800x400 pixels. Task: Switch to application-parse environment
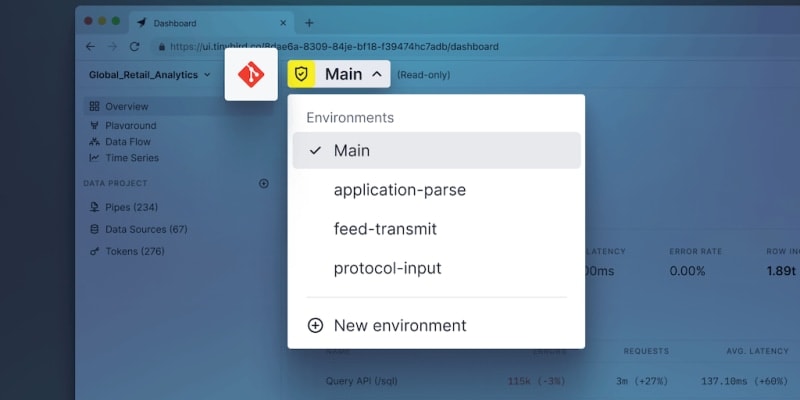coord(437,190)
